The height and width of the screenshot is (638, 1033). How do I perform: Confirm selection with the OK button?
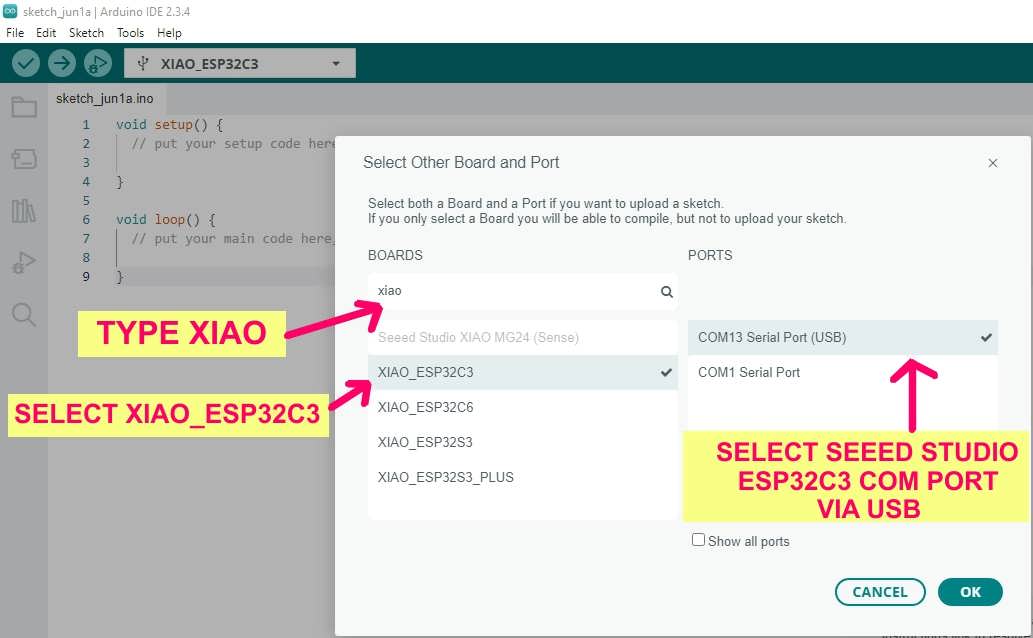(x=970, y=592)
